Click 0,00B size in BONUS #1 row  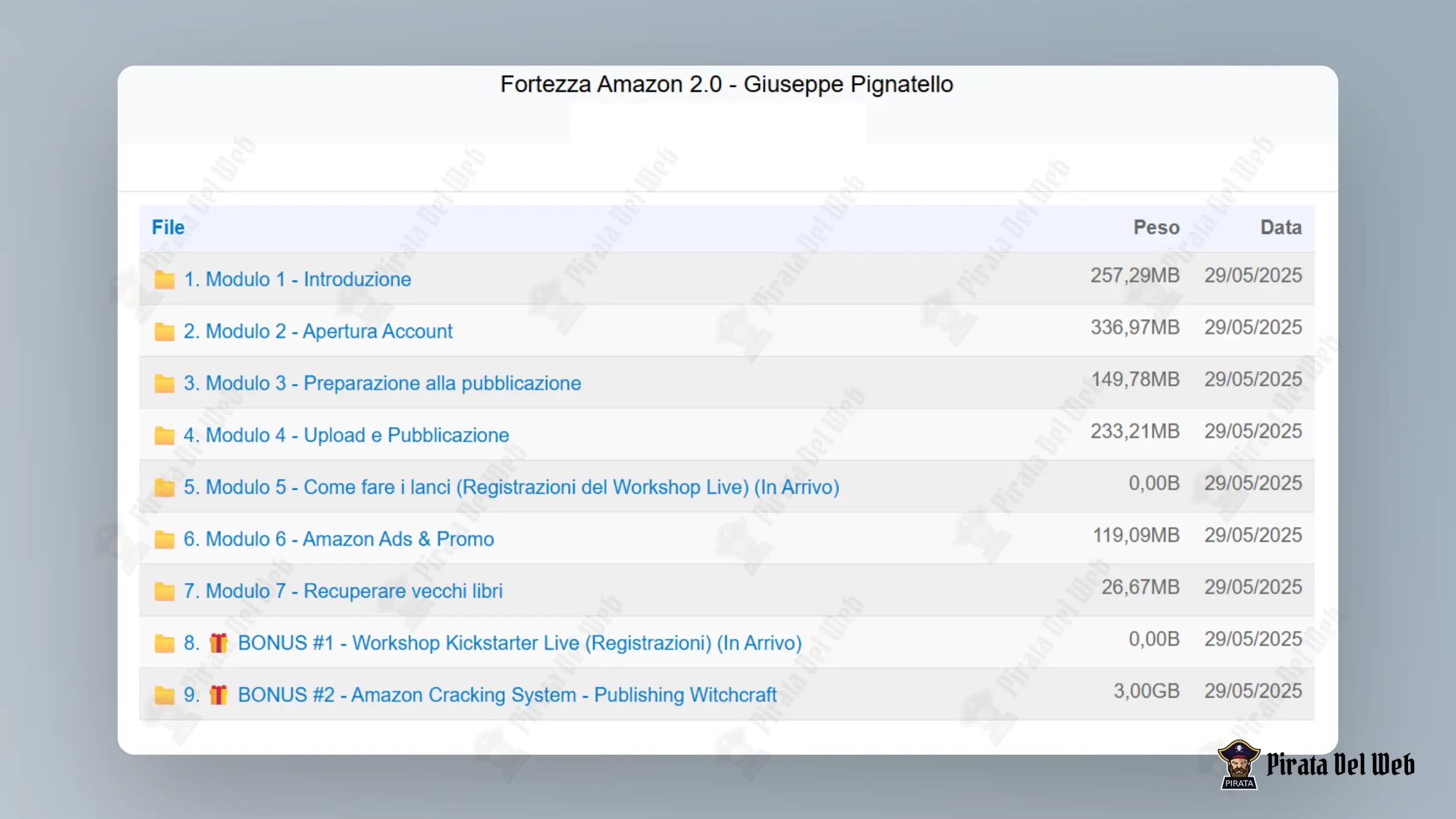pyautogui.click(x=1154, y=639)
